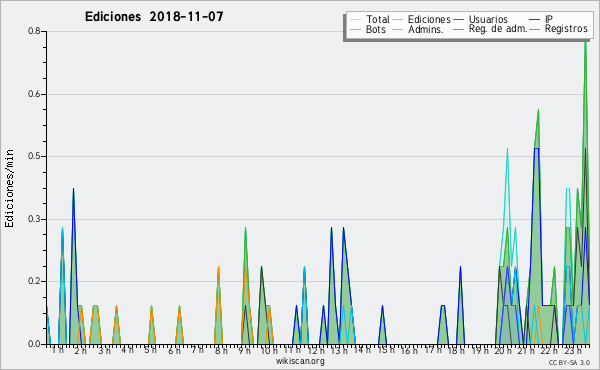
Task: Click the '22 h' x-axis label
Action: [549, 350]
